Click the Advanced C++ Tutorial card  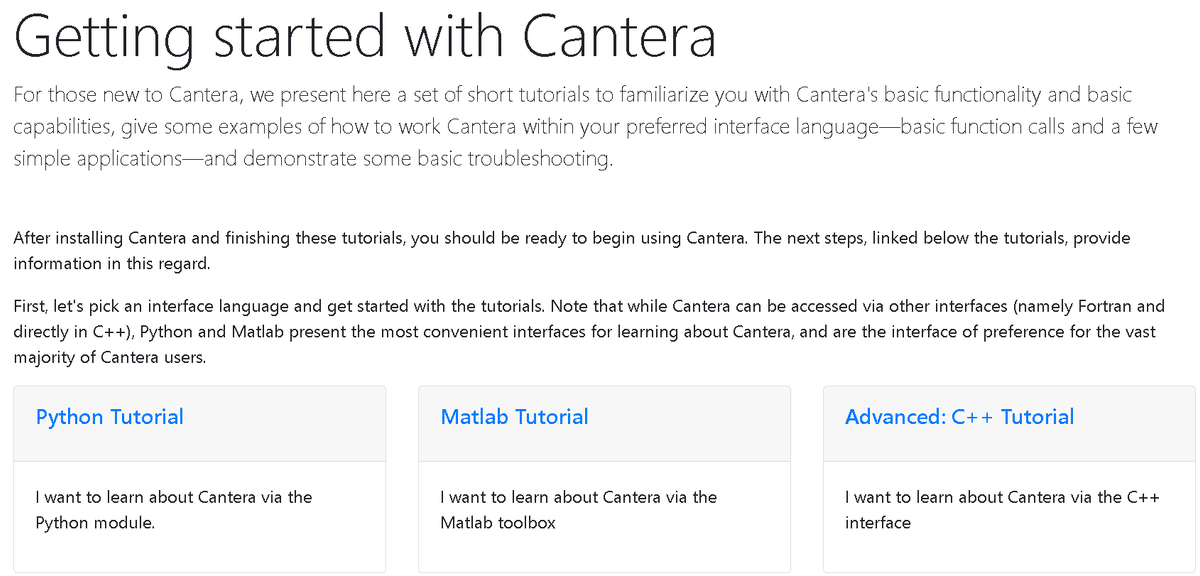tap(1009, 480)
